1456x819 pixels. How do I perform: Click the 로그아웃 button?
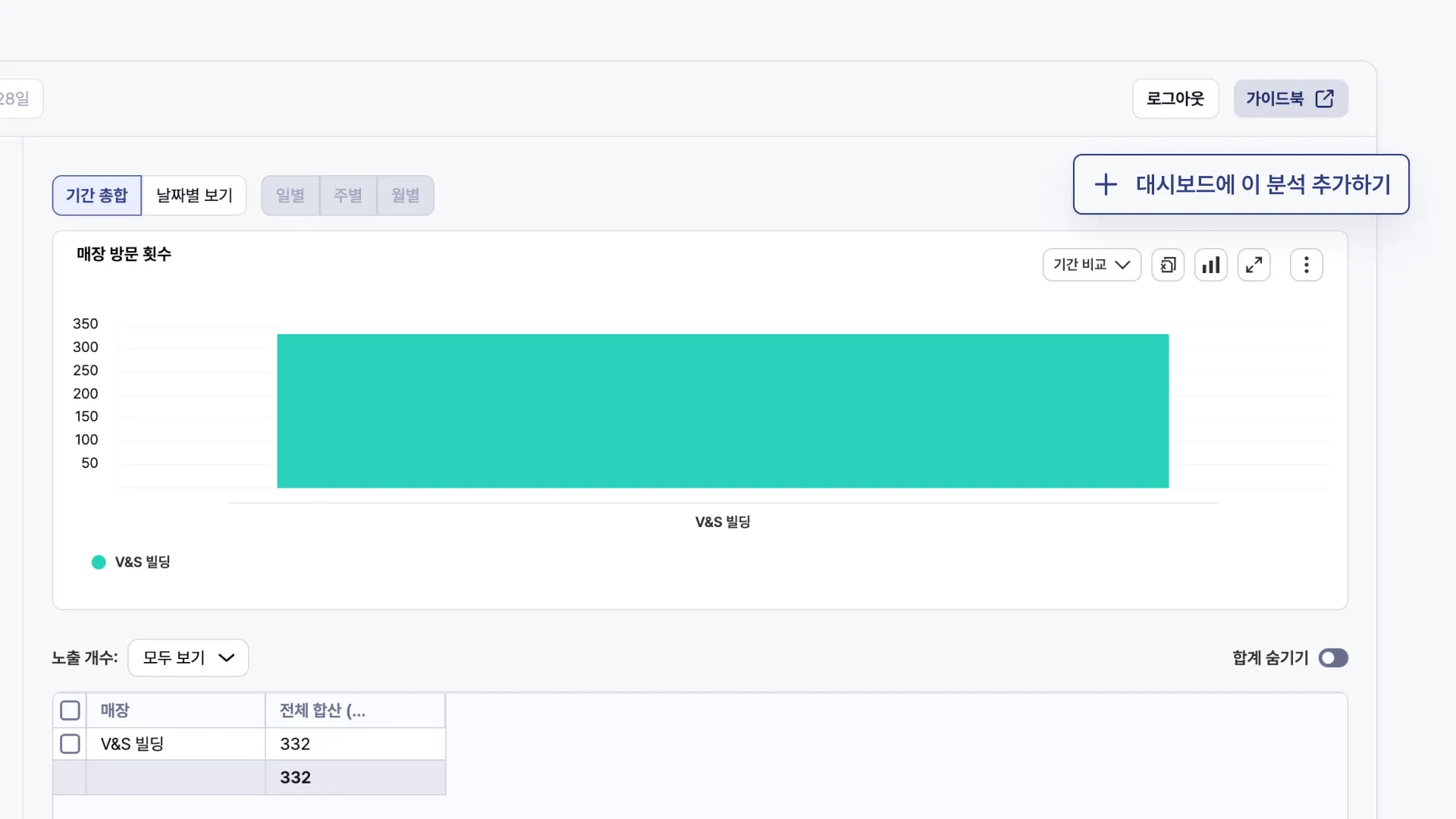tap(1175, 99)
